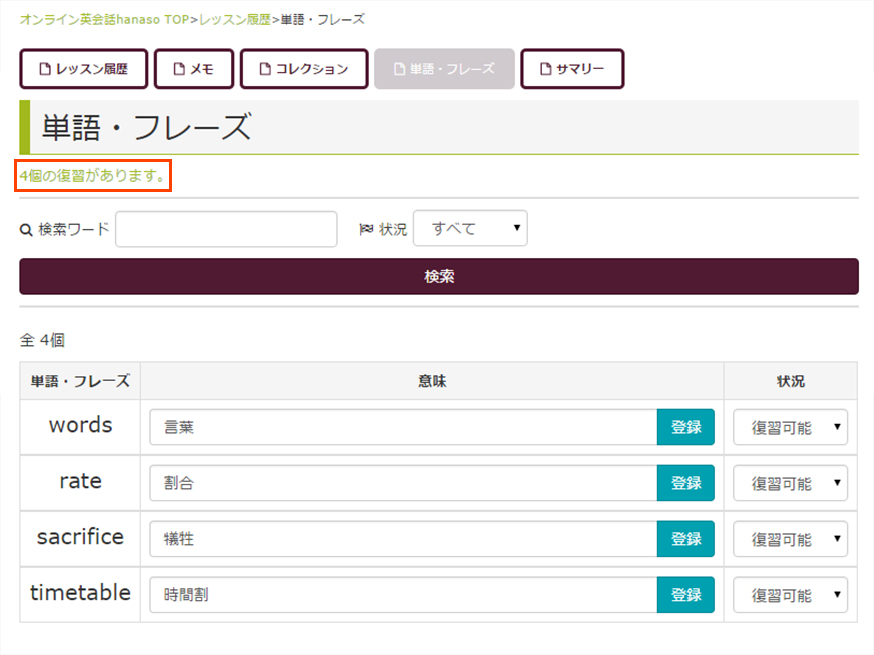Click the meaning field containing 犠牲
874x655 pixels.
tap(404, 538)
